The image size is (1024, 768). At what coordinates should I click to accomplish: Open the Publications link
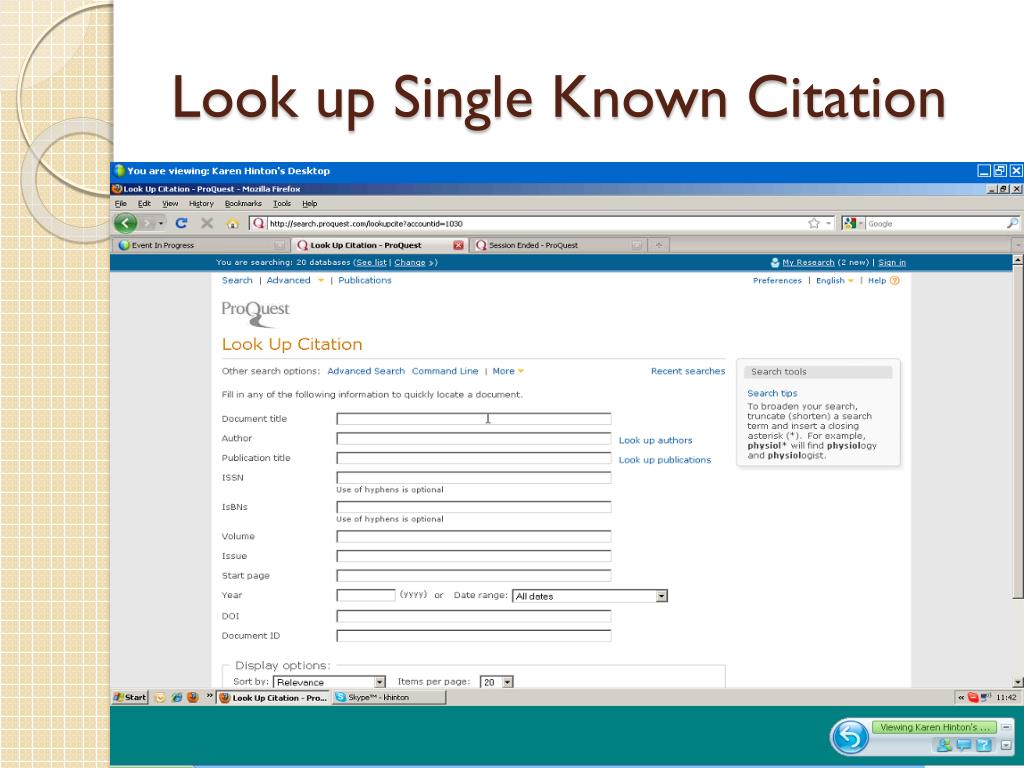pyautogui.click(x=364, y=280)
